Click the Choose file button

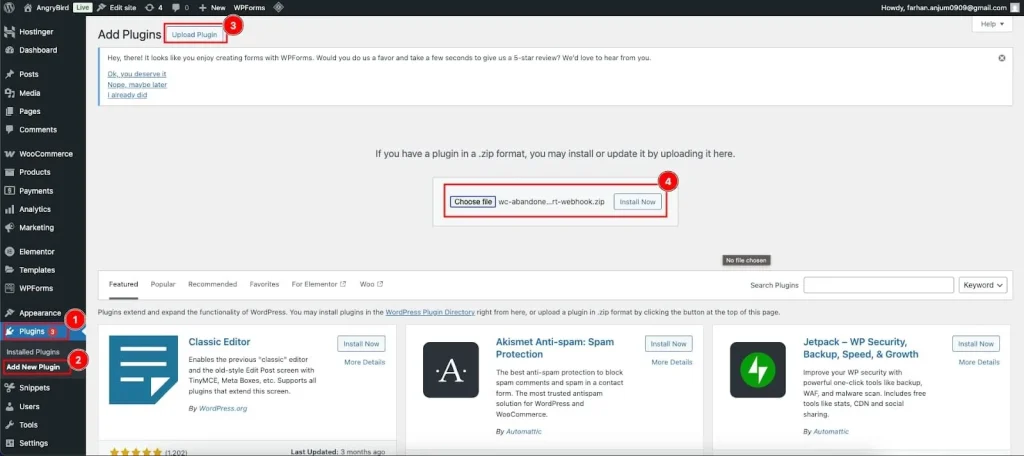(473, 202)
